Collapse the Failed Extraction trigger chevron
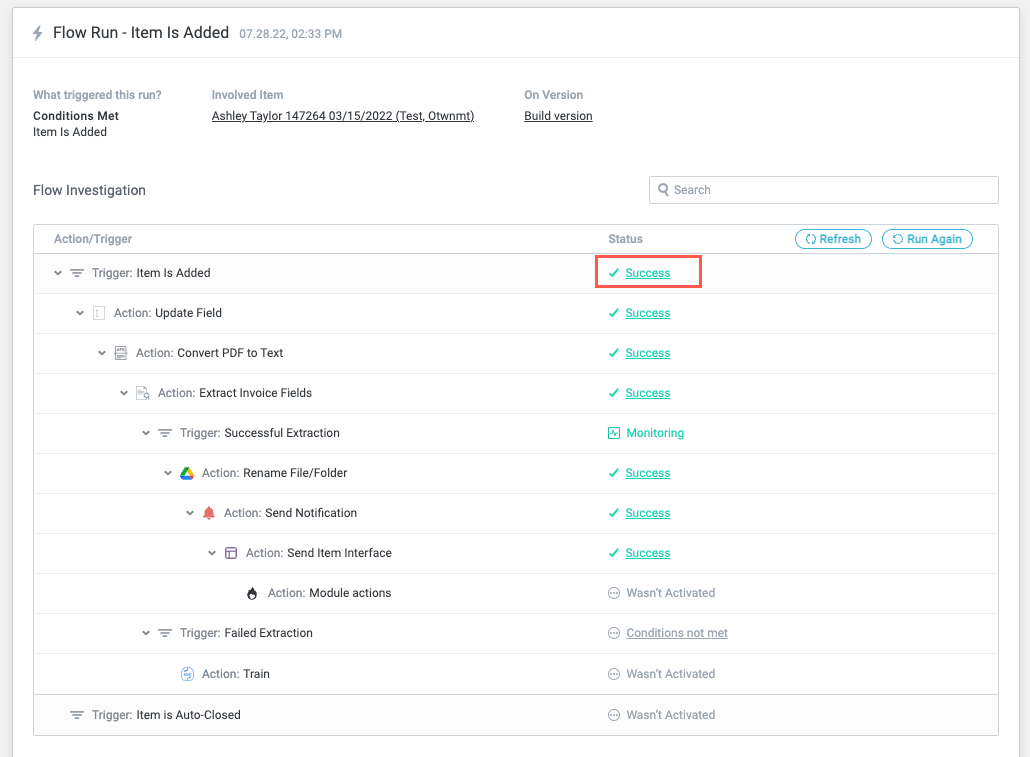 click(146, 633)
